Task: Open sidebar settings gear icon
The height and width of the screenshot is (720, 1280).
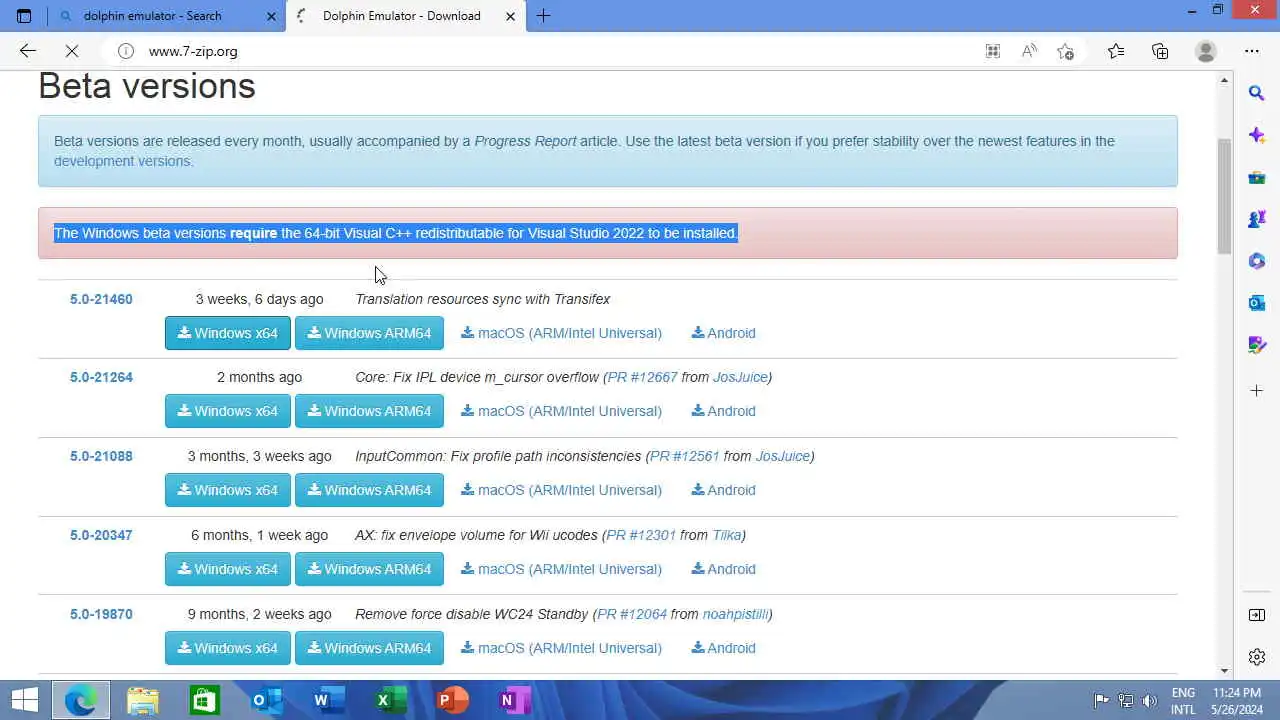Action: (x=1257, y=657)
